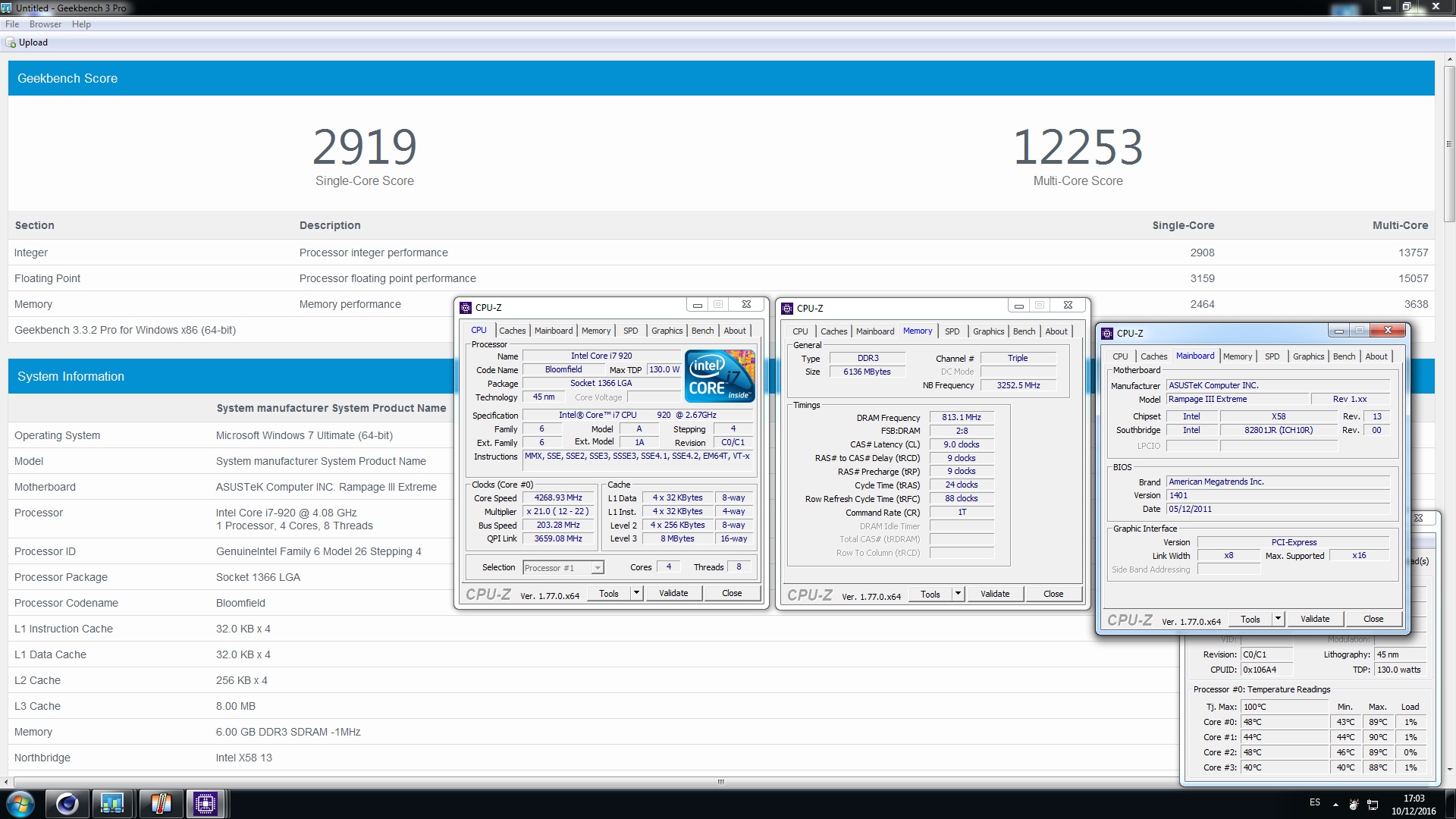The image size is (1456, 819).
Task: Click the Core Speed 4268.93 MHz field
Action: pyautogui.click(x=558, y=498)
